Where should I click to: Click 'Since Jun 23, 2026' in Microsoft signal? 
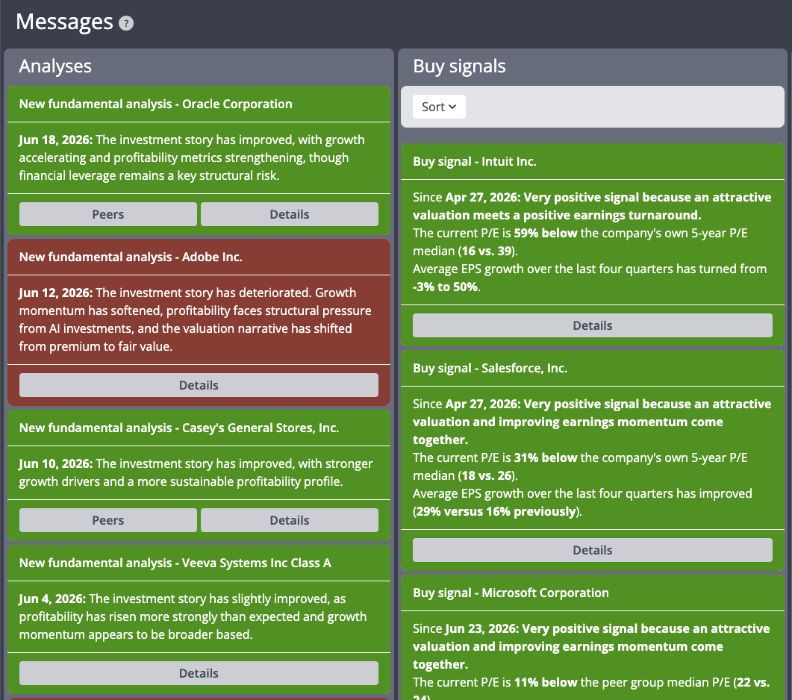tap(464, 629)
